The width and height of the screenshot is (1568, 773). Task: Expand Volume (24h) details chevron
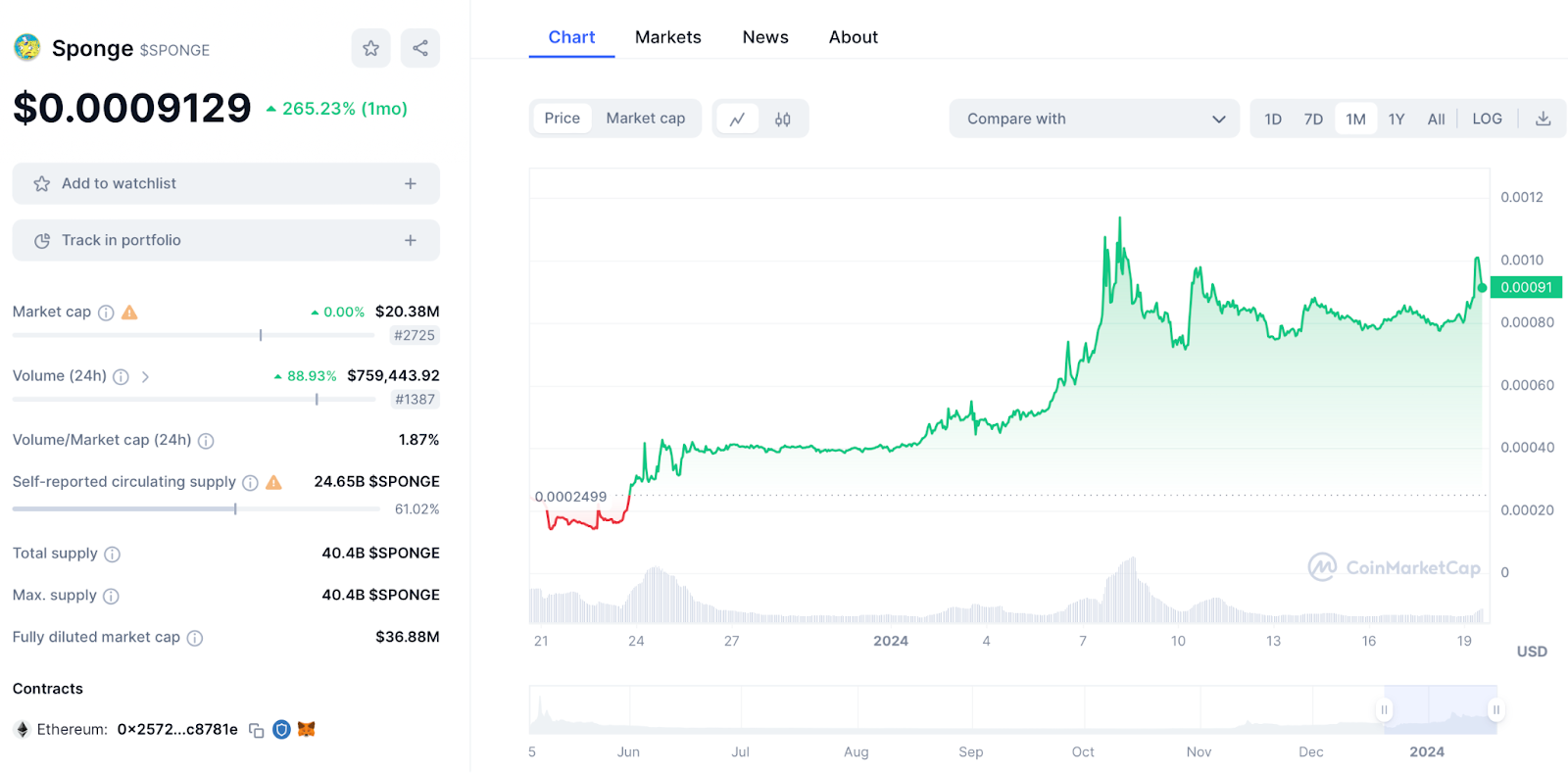pos(145,376)
